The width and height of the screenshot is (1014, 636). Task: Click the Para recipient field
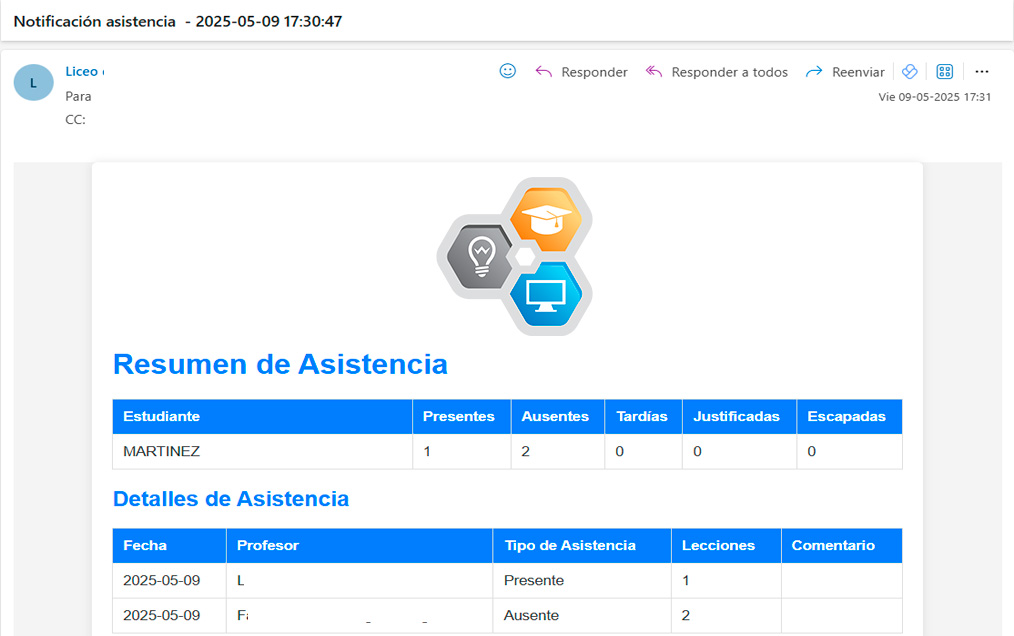click(79, 96)
